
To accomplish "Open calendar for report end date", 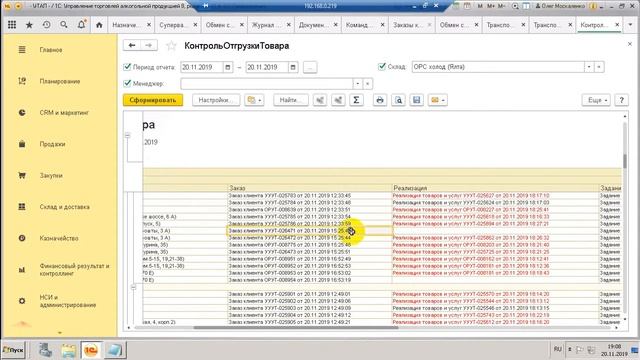I will (x=293, y=67).
